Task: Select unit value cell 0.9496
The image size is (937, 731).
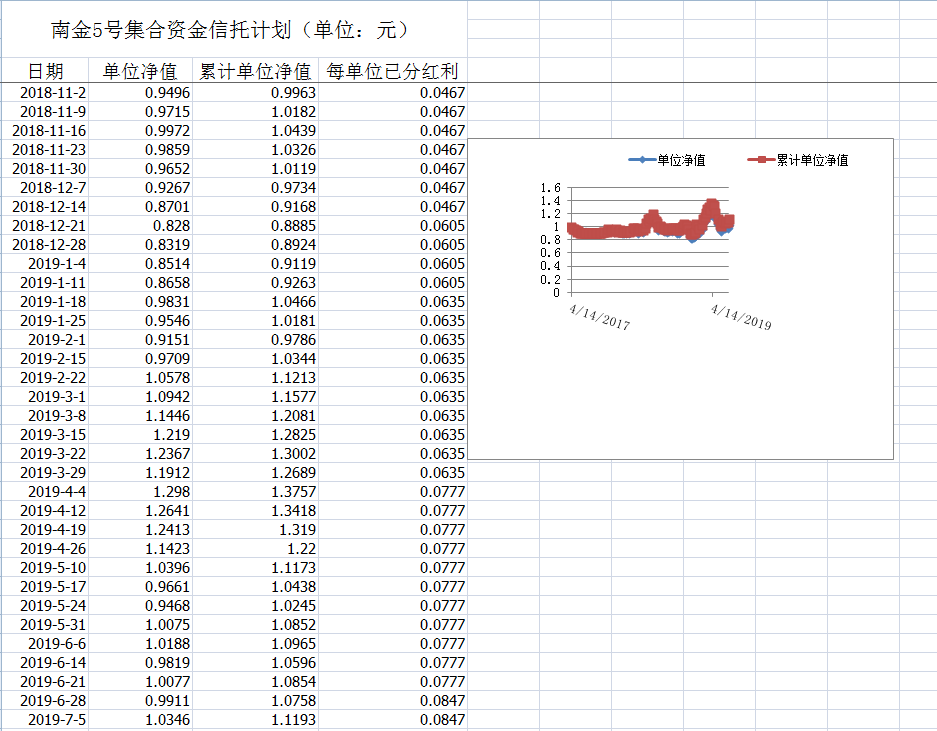Action: 140,93
